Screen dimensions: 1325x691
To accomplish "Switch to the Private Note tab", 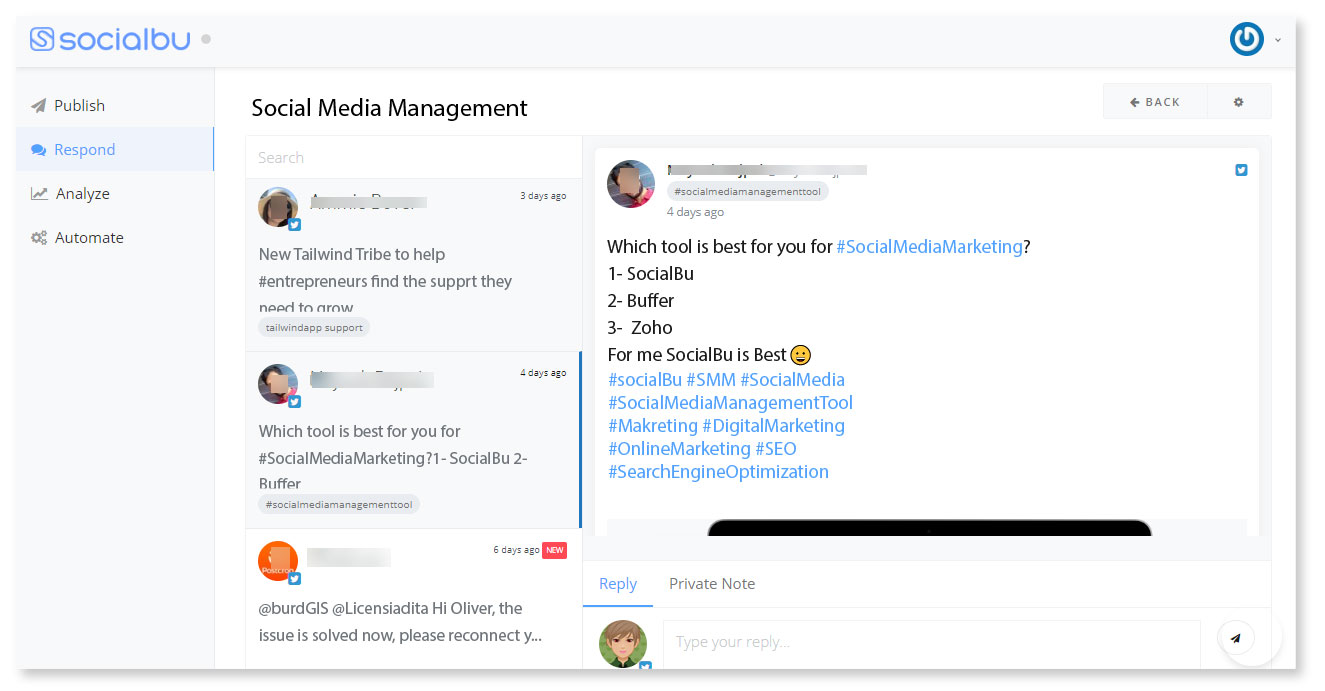I will click(712, 584).
